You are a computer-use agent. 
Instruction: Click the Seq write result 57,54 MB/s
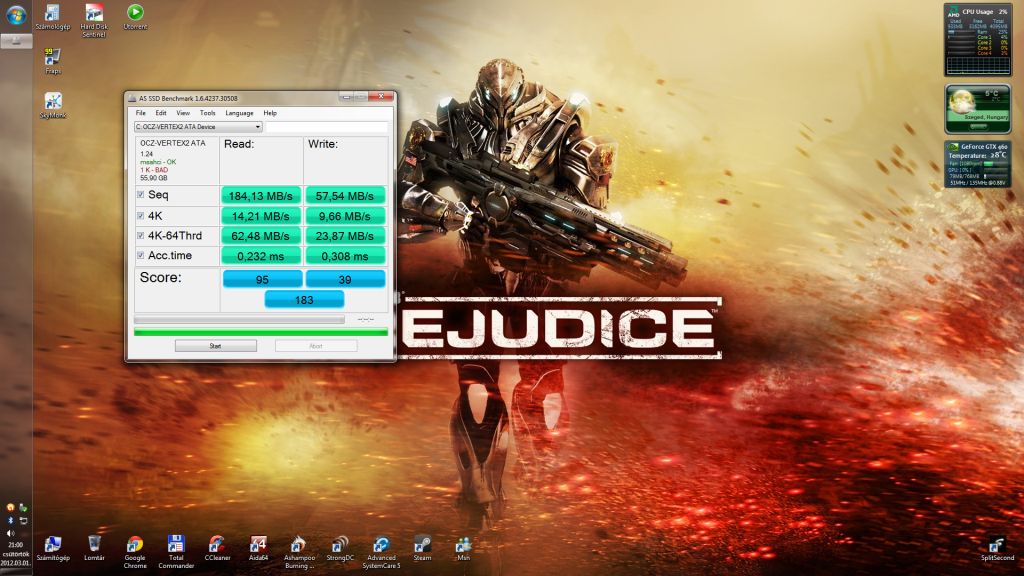(x=345, y=195)
